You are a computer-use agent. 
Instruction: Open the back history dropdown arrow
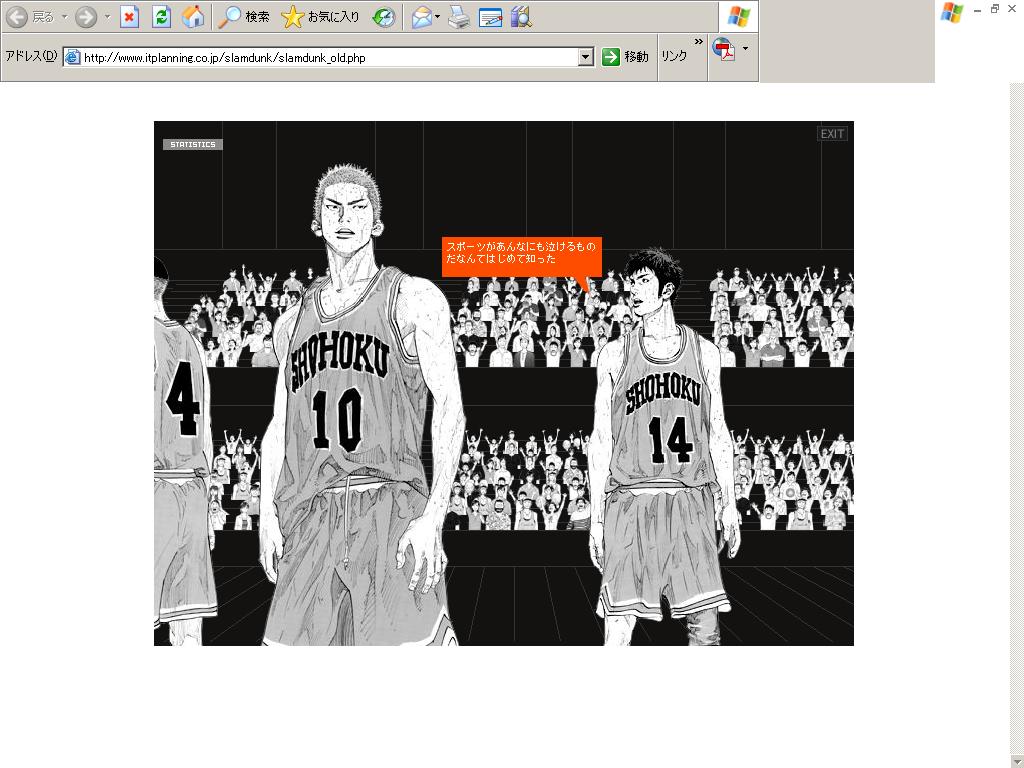coord(65,17)
